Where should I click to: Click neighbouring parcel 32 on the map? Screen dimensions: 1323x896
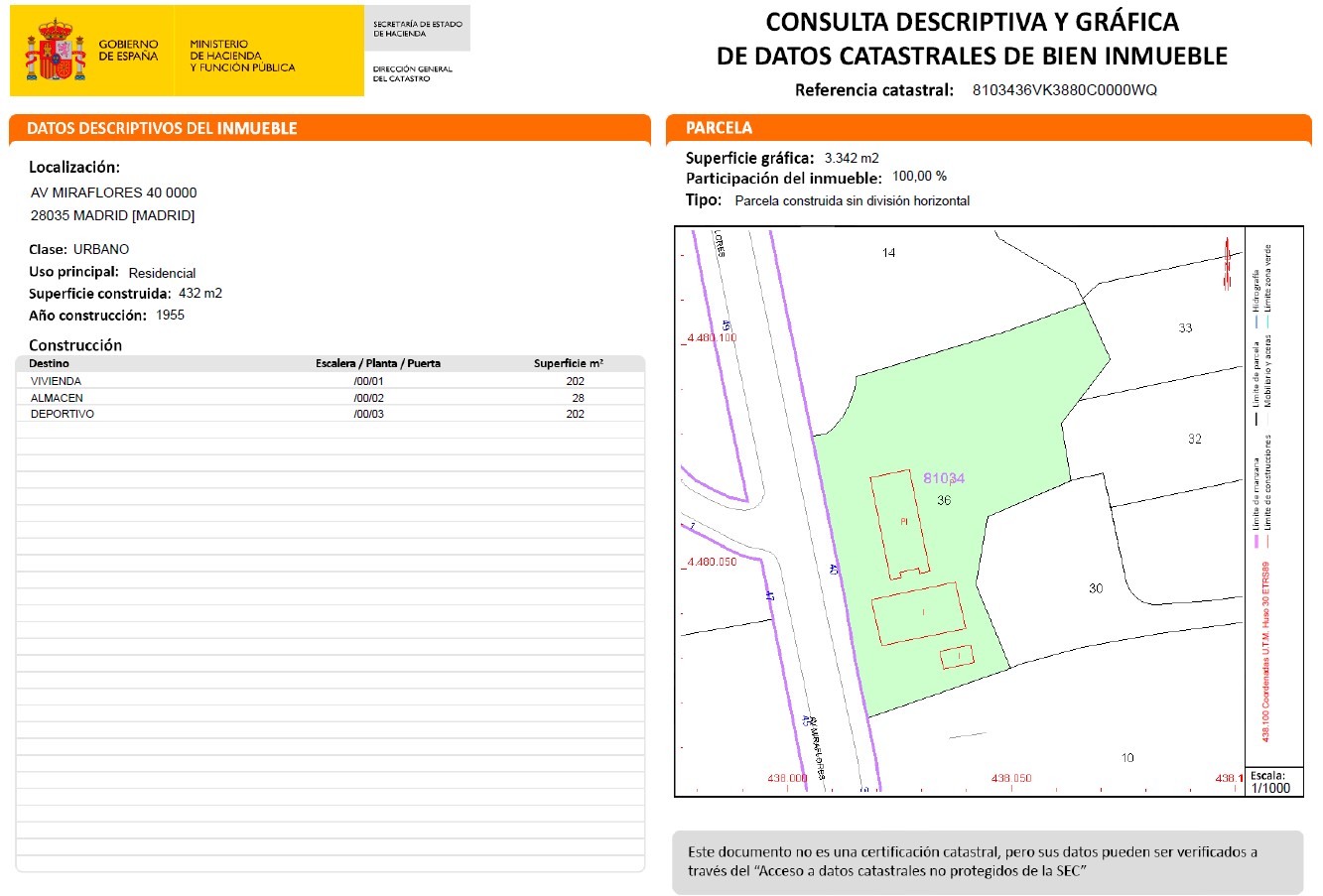click(1195, 439)
